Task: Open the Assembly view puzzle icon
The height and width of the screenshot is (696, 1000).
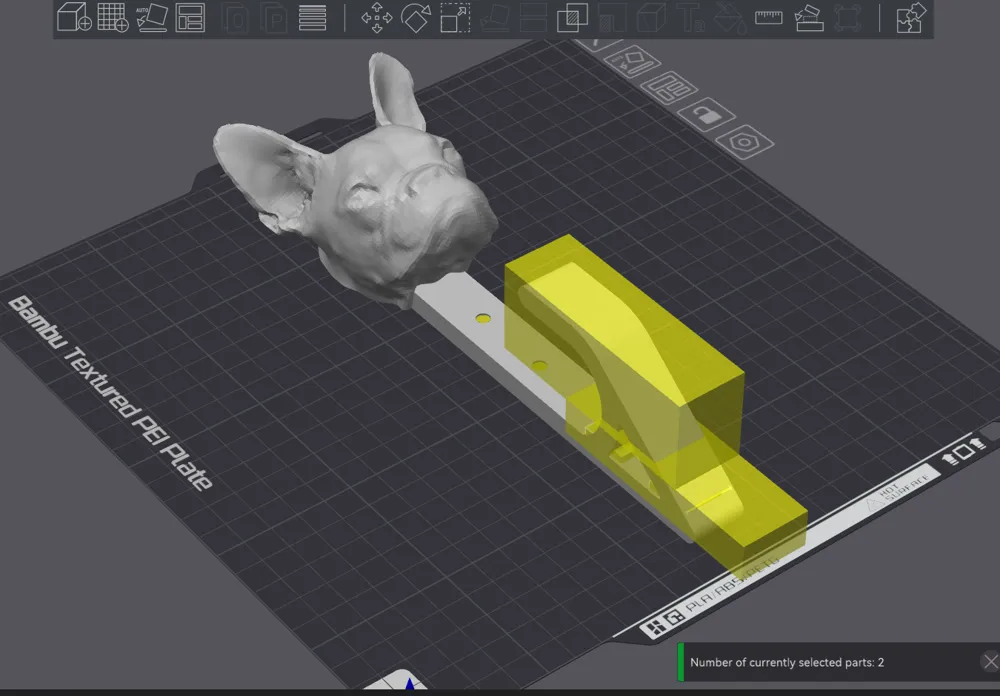Action: click(x=911, y=18)
